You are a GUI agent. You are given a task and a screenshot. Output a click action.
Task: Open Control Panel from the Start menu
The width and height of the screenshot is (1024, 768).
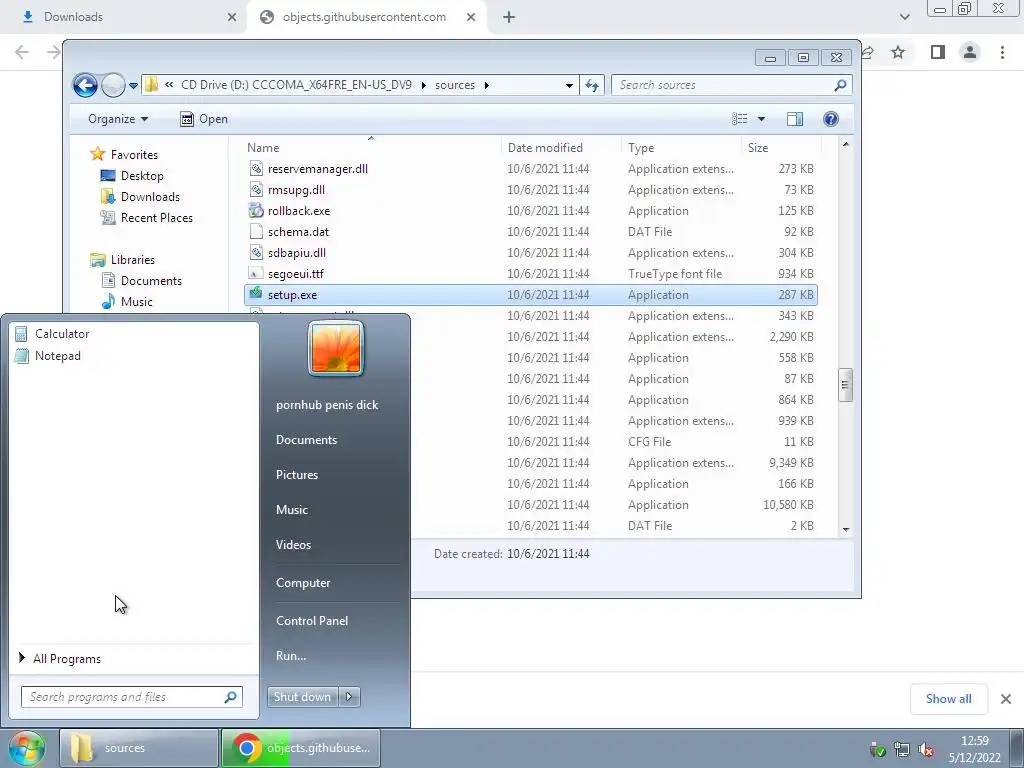click(x=312, y=620)
